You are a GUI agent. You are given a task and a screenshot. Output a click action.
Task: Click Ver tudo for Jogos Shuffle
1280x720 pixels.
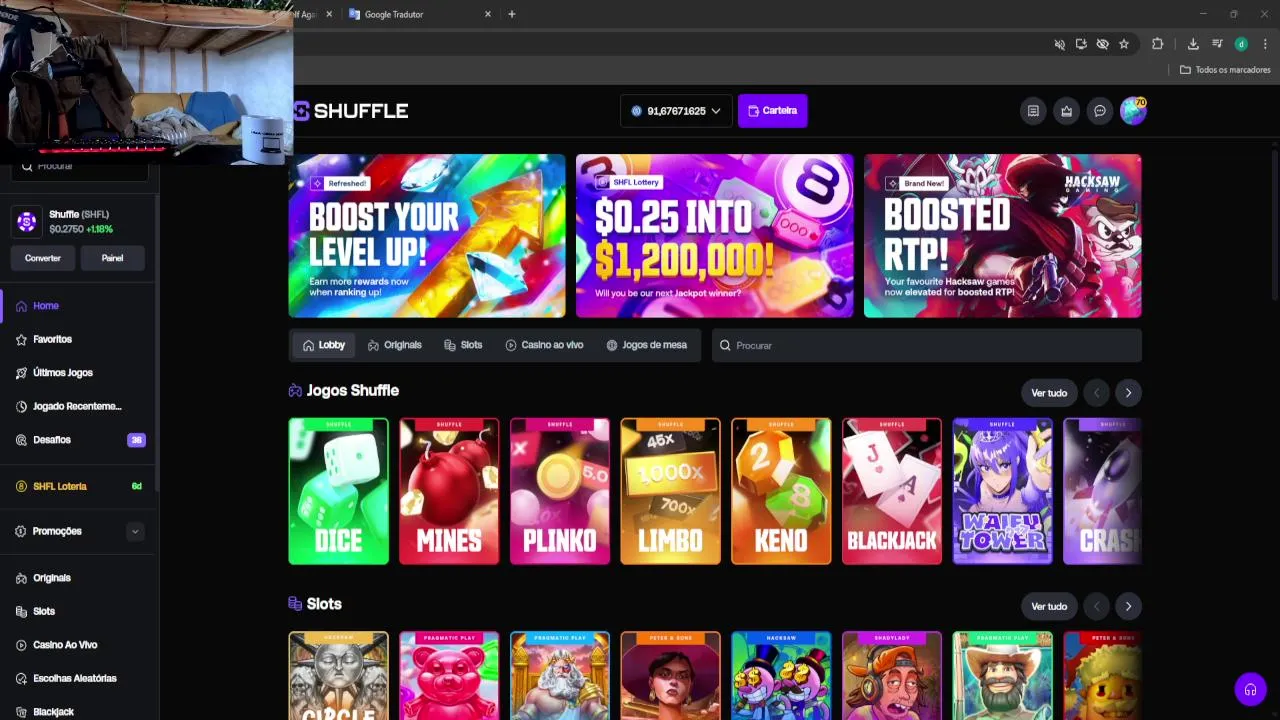1049,393
